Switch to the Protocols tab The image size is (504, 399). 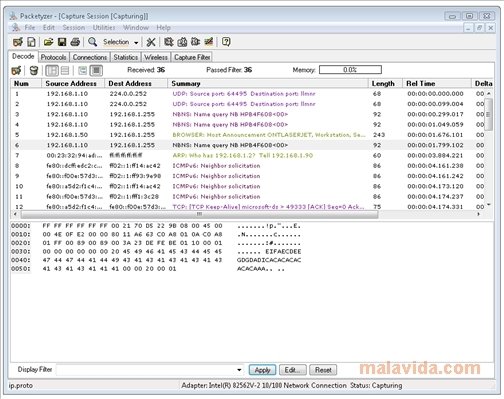53,57
